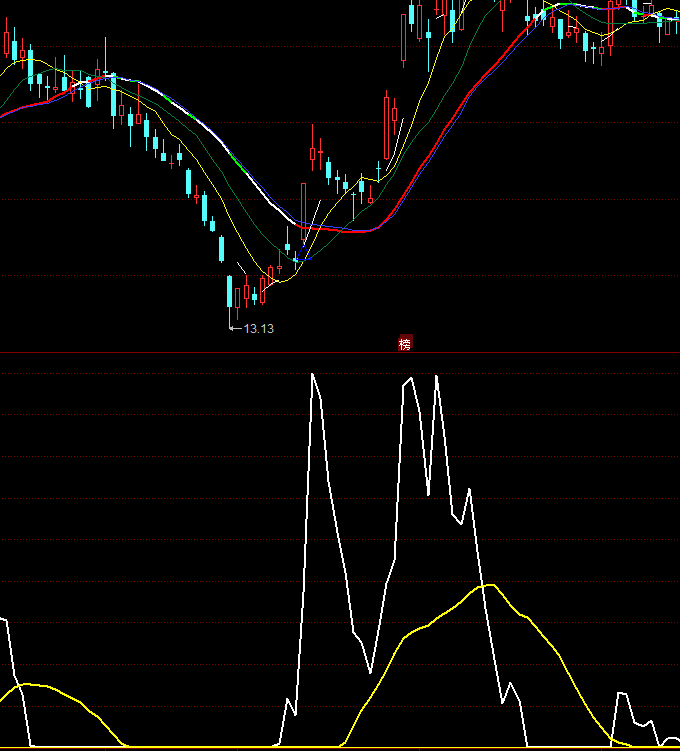Image resolution: width=680 pixels, height=751 pixels.
Task: Click the red candle with long upper wick after bottom
Action: pos(313,152)
